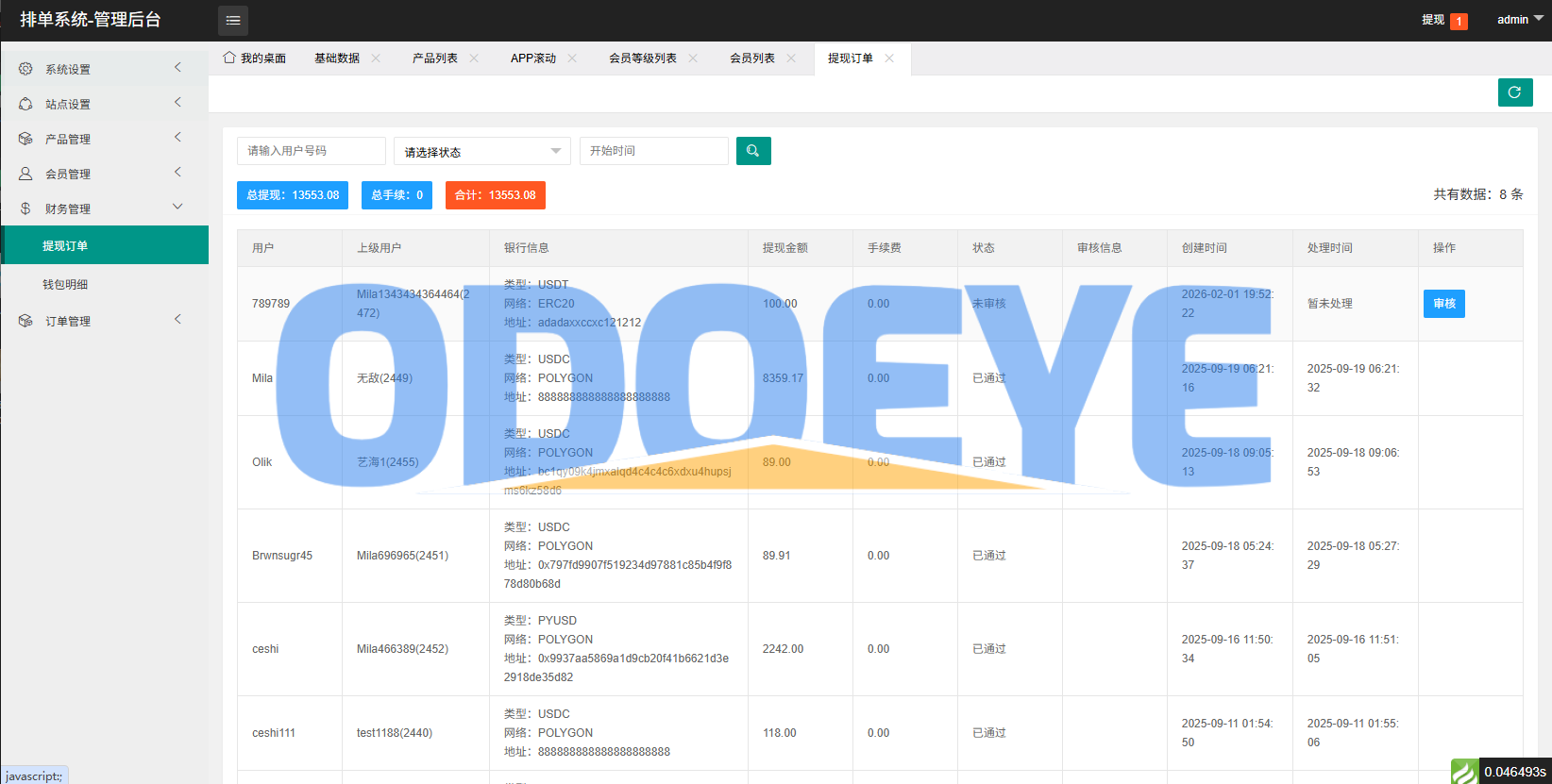Click the green refresh icon button
Image resolution: width=1552 pixels, height=784 pixels.
(1514, 92)
